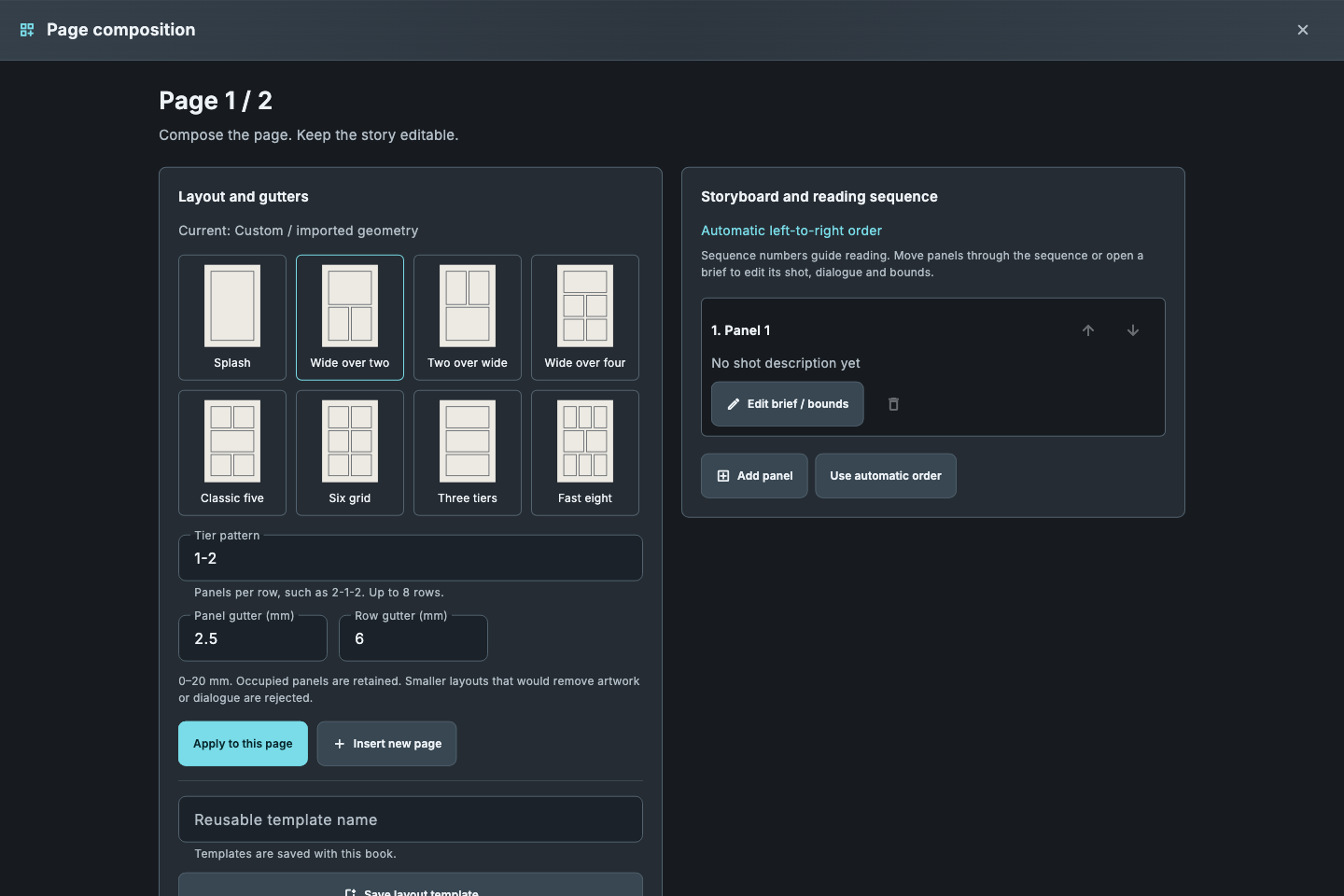Open Edit brief / bounds for Panel 1
The width and height of the screenshot is (1344, 896).
click(x=788, y=404)
